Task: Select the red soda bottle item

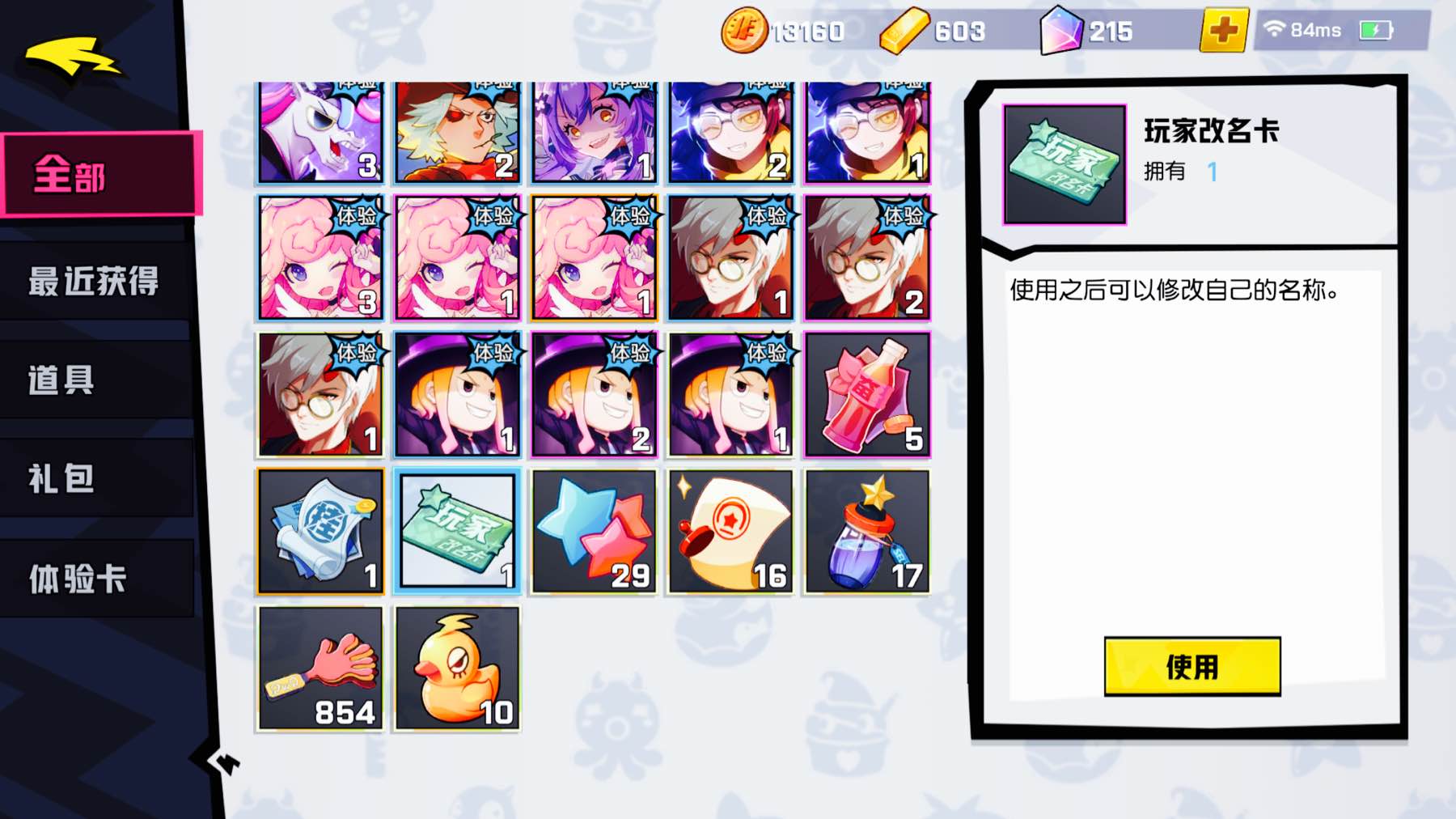Action: pos(867,395)
